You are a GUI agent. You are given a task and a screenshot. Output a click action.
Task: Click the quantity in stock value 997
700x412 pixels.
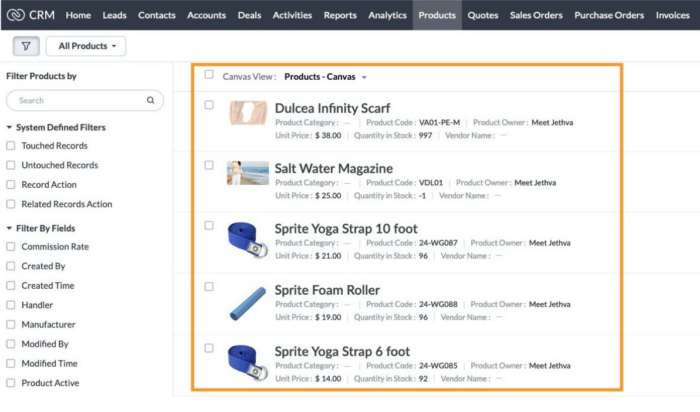coord(425,136)
